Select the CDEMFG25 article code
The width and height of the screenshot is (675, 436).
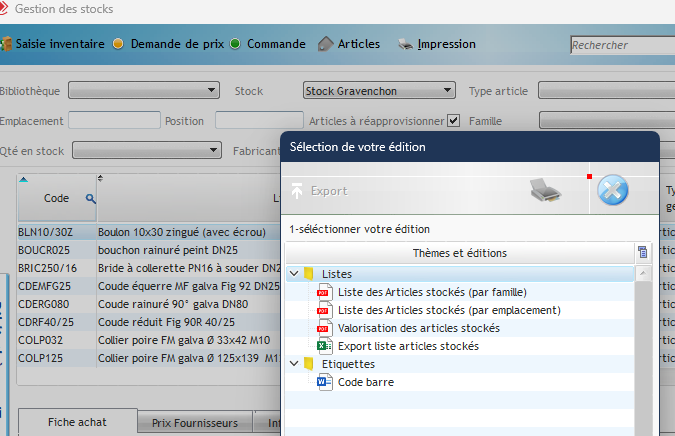44,286
